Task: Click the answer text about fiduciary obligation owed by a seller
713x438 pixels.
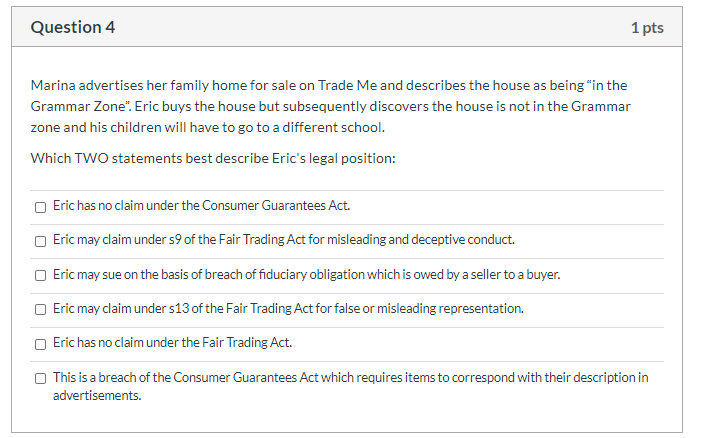Action: tap(306, 274)
